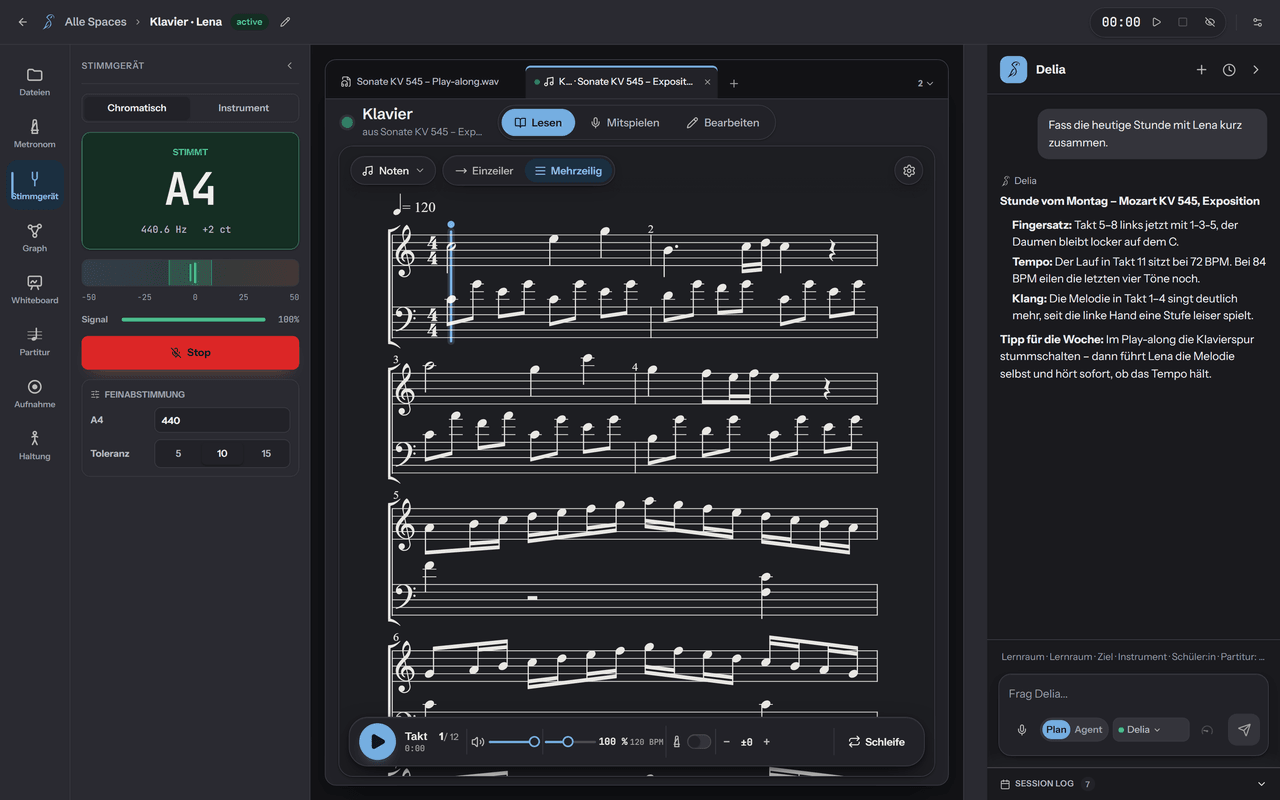Open the Dateien sidebar panel
Image resolution: width=1280 pixels, height=800 pixels.
(x=34, y=82)
